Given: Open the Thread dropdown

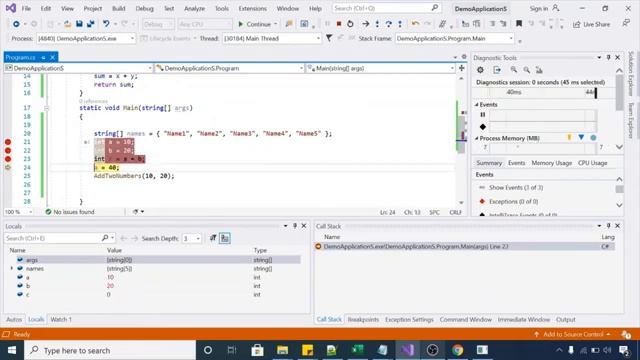Looking at the screenshot, I should pyautogui.click(x=318, y=38).
